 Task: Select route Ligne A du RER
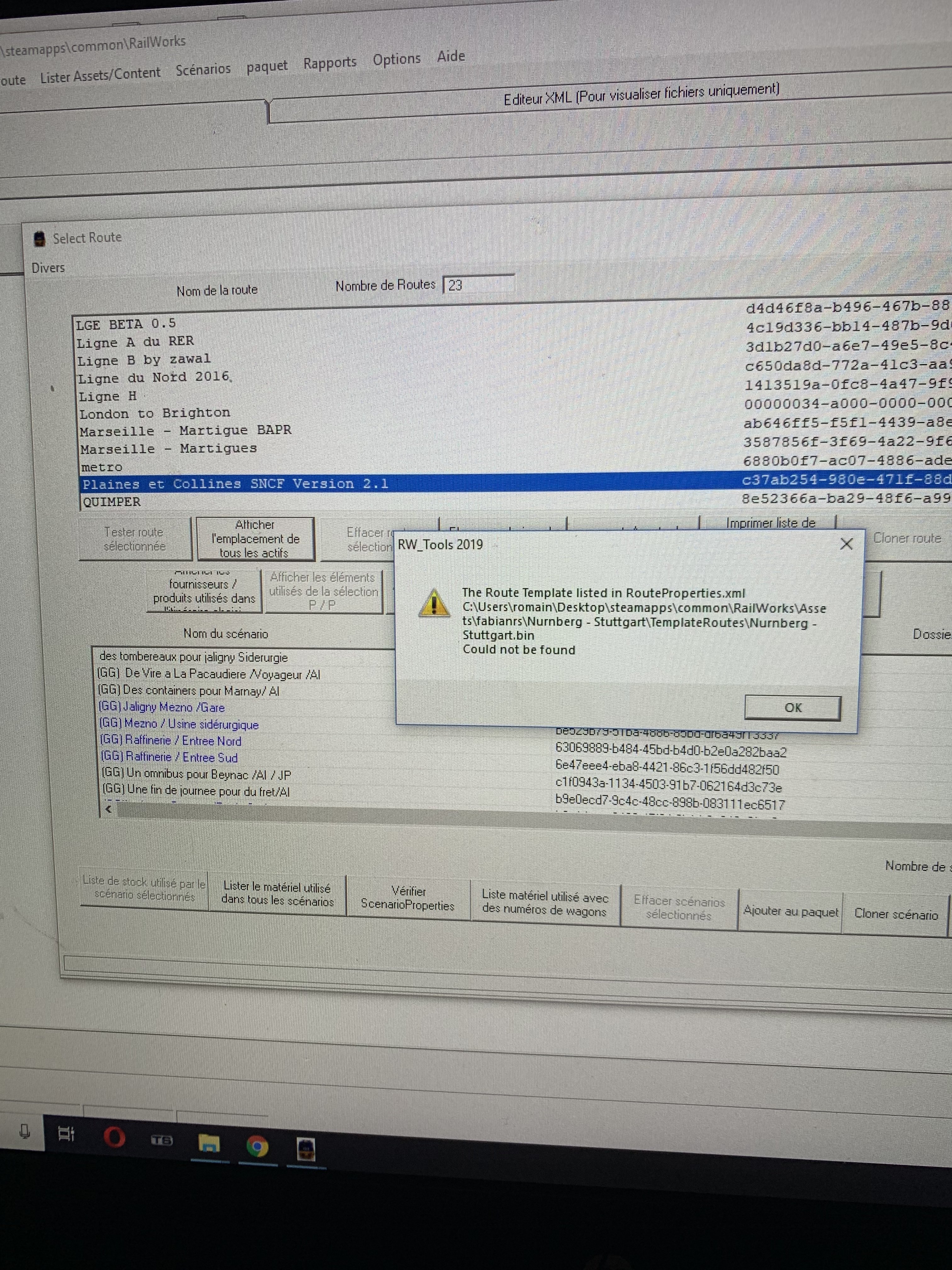pos(135,342)
